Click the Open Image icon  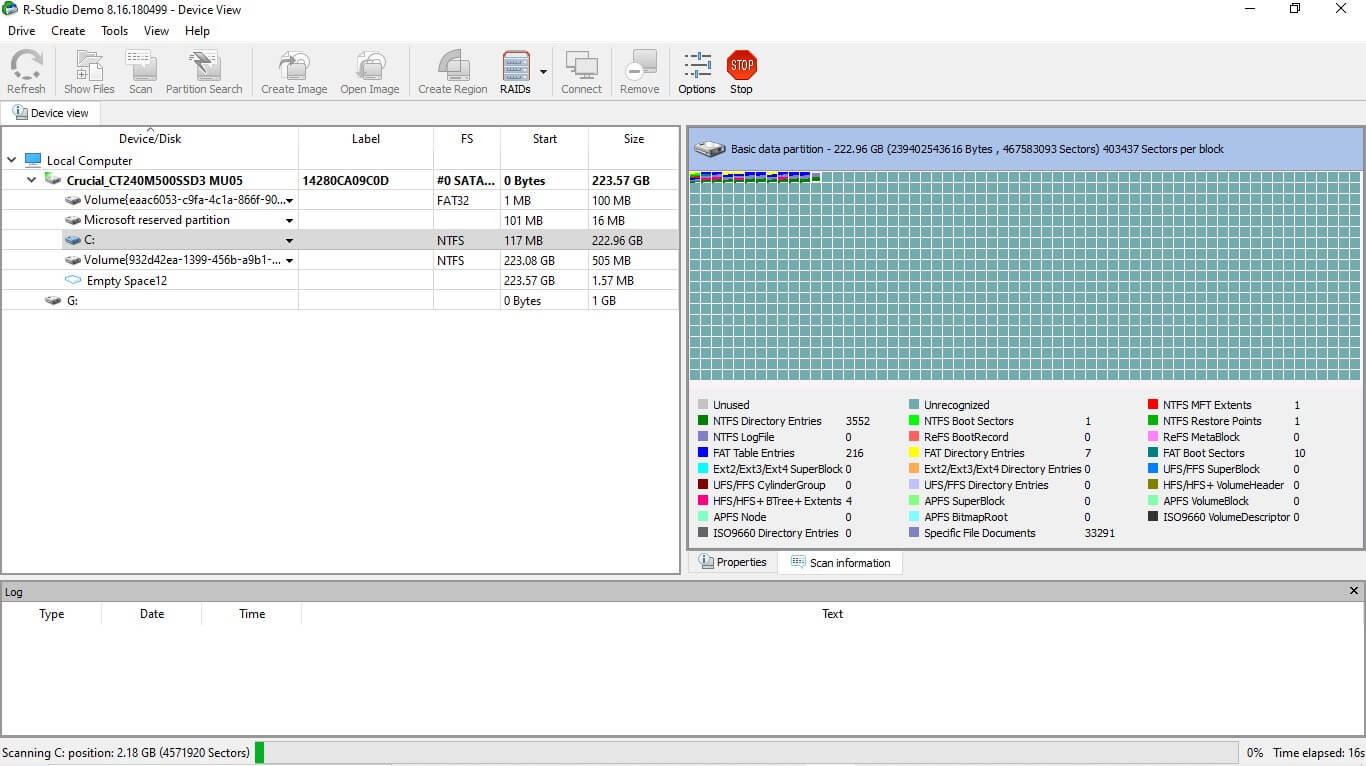point(370,65)
